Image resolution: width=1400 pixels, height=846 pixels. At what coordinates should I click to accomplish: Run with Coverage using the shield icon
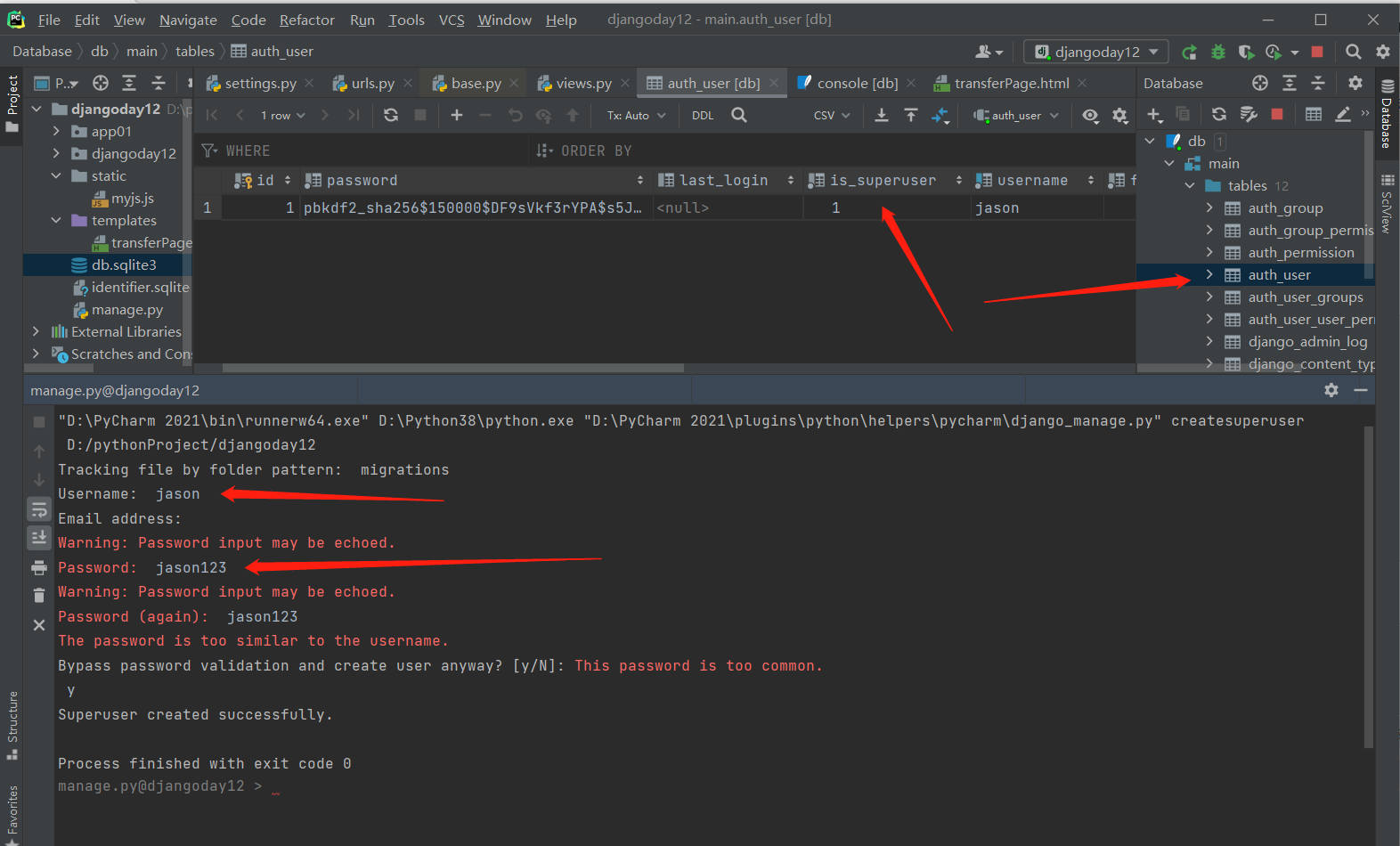pyautogui.click(x=1246, y=53)
